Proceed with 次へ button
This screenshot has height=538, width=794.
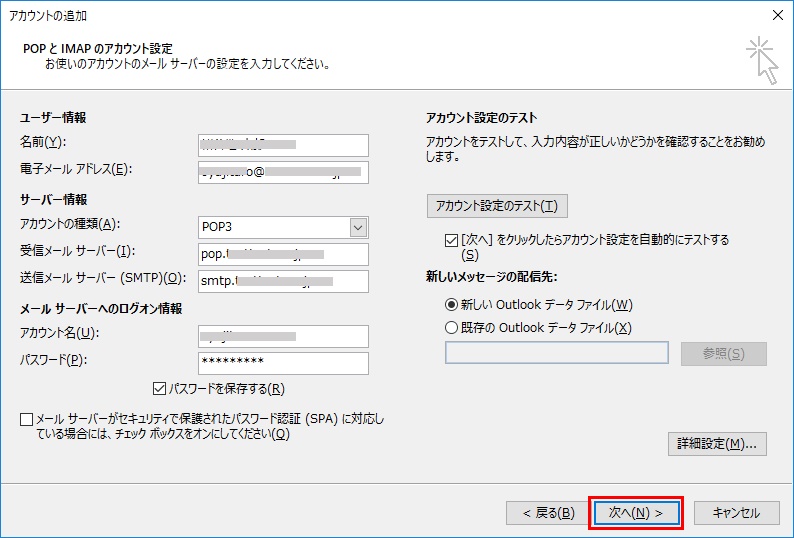tap(636, 513)
